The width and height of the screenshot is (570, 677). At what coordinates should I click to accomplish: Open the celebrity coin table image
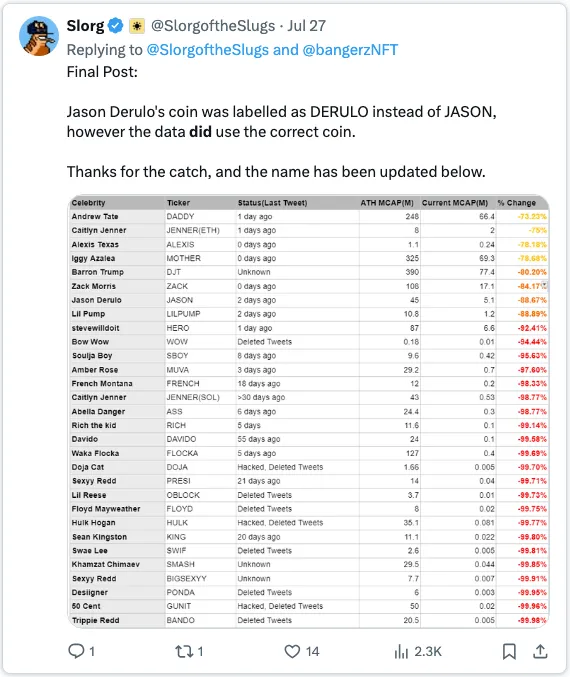pyautogui.click(x=309, y=411)
